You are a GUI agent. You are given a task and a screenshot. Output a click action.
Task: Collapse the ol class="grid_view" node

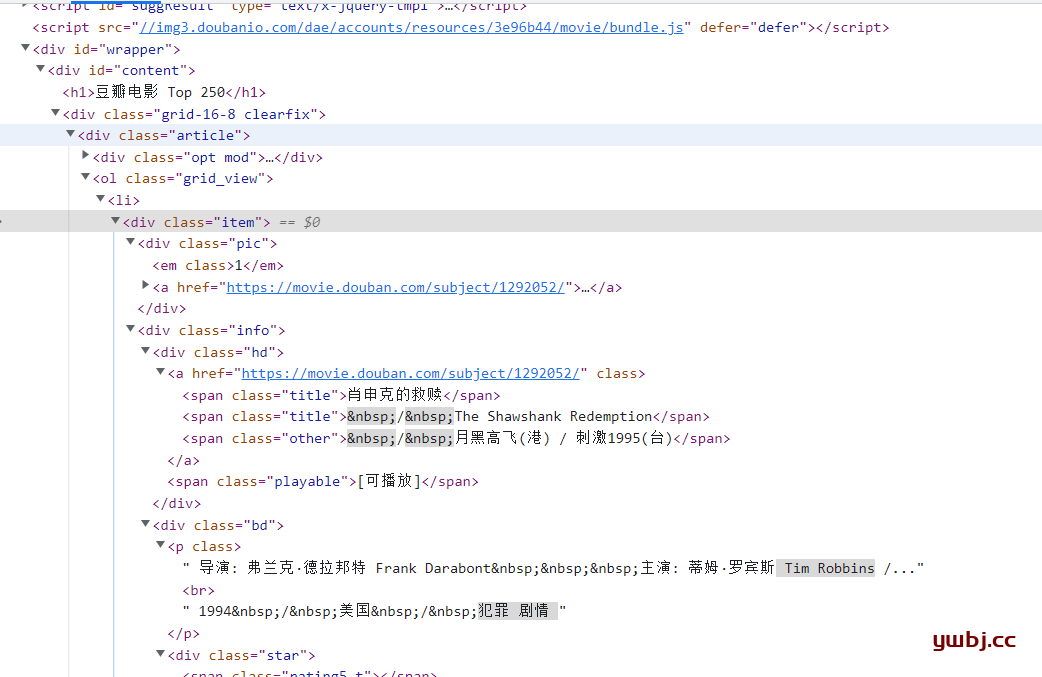(85, 177)
